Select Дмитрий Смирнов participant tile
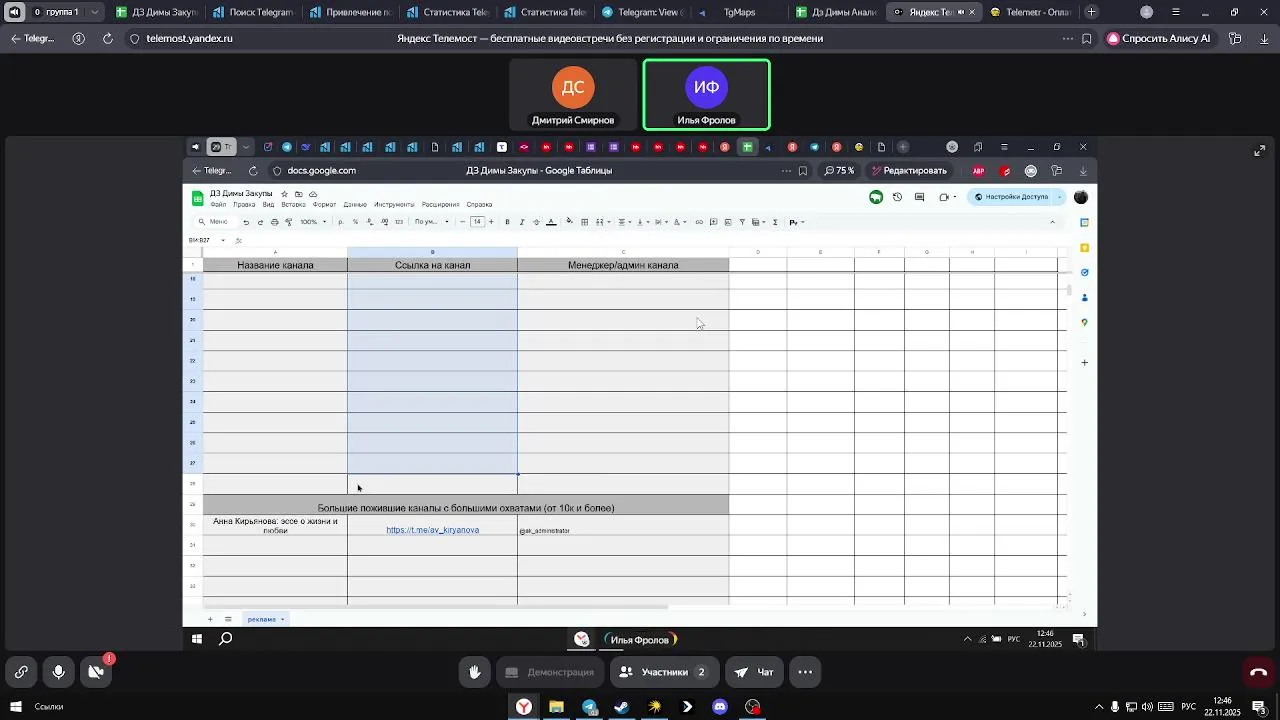1280x720 pixels. click(x=573, y=95)
